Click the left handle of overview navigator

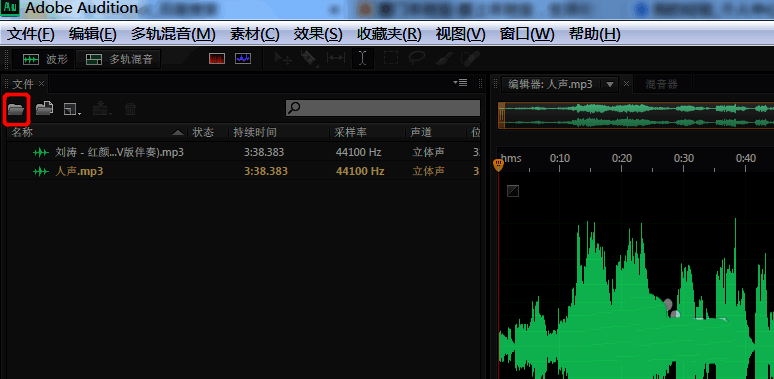tap(501, 115)
